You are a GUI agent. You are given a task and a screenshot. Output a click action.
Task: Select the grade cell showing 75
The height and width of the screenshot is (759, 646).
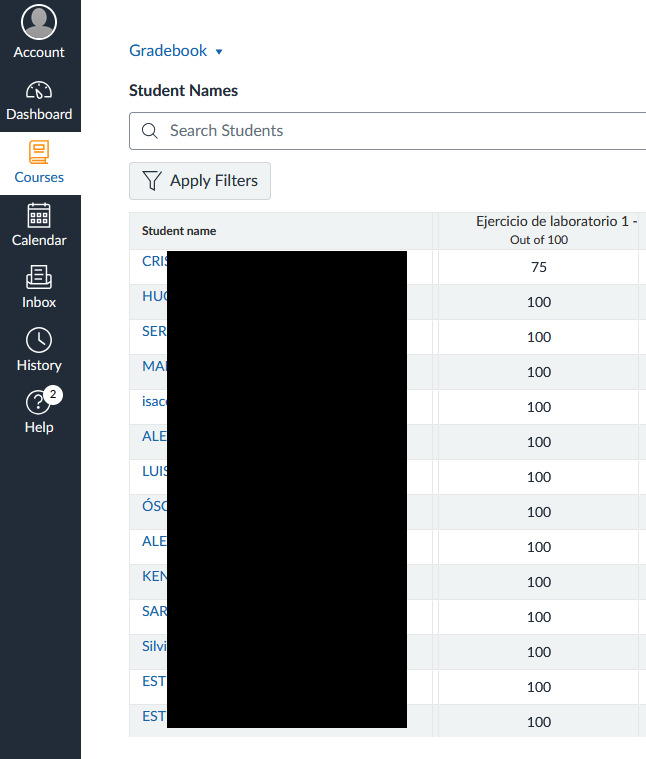point(539,267)
